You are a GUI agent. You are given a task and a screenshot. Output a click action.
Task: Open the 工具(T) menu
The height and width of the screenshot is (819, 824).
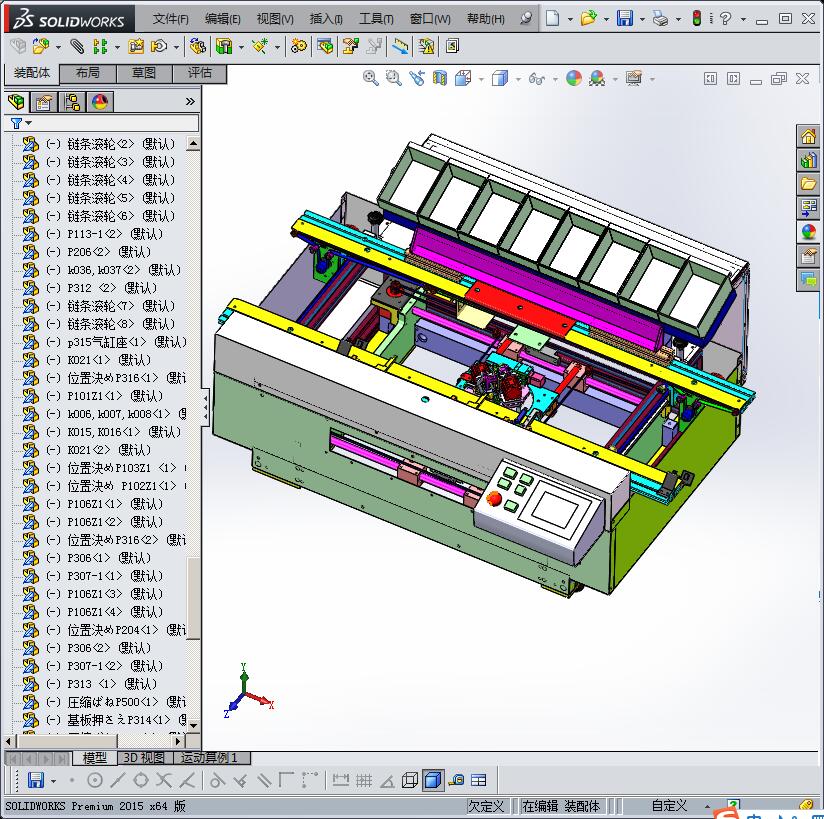376,19
